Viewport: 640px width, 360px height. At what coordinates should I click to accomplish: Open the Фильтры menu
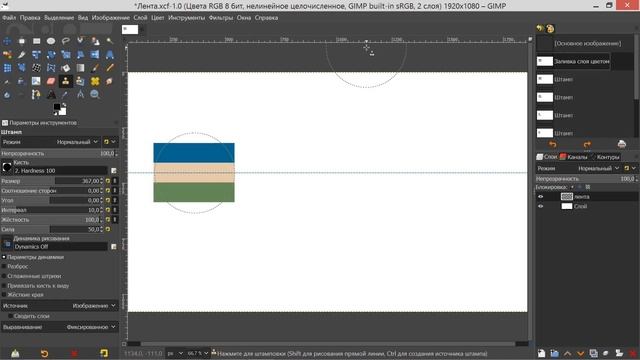pyautogui.click(x=221, y=18)
